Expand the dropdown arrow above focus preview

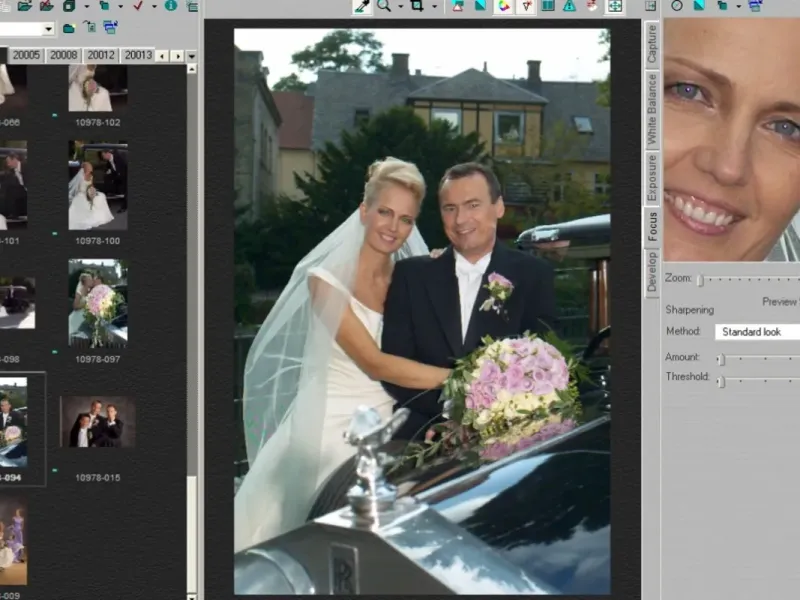[738, 7]
